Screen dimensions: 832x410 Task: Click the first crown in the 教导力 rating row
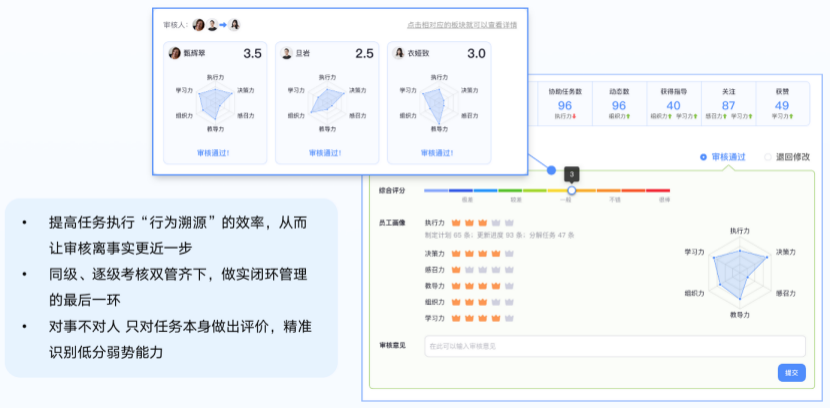457,285
